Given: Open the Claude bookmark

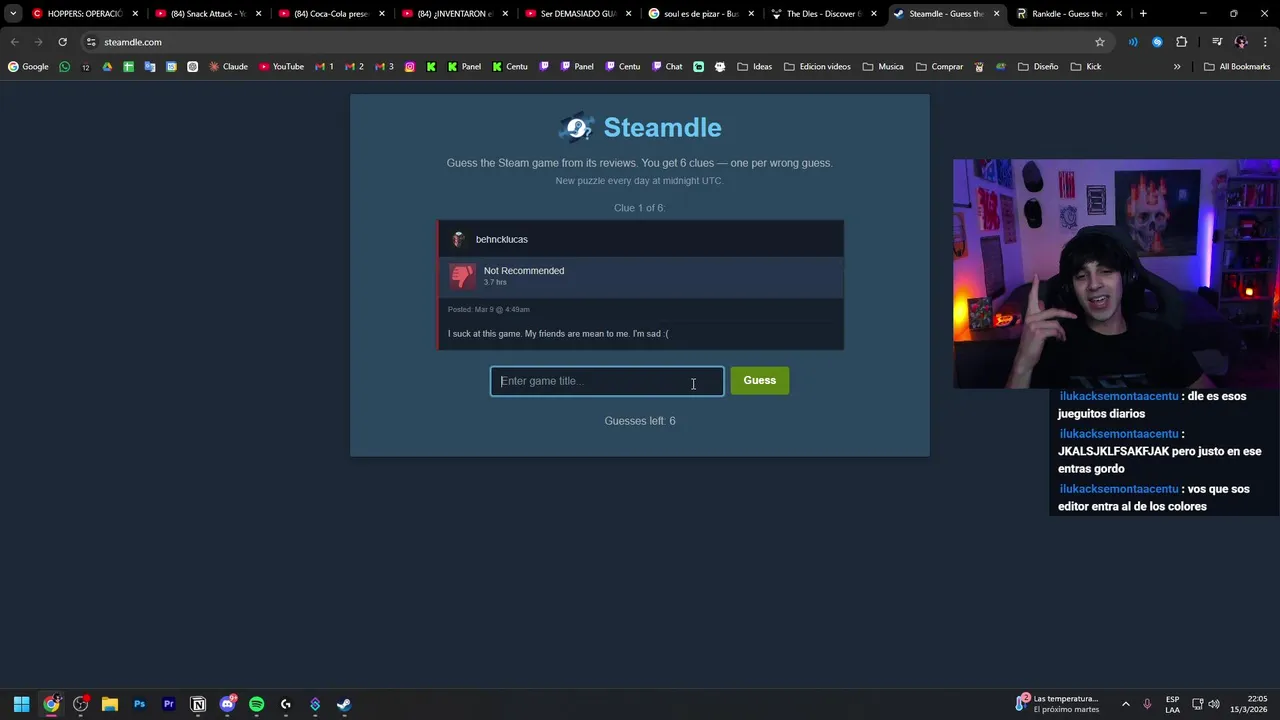Looking at the screenshot, I should (228, 67).
